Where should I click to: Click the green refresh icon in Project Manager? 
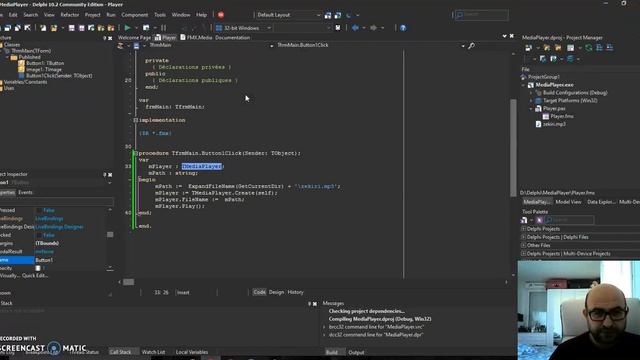pos(589,48)
